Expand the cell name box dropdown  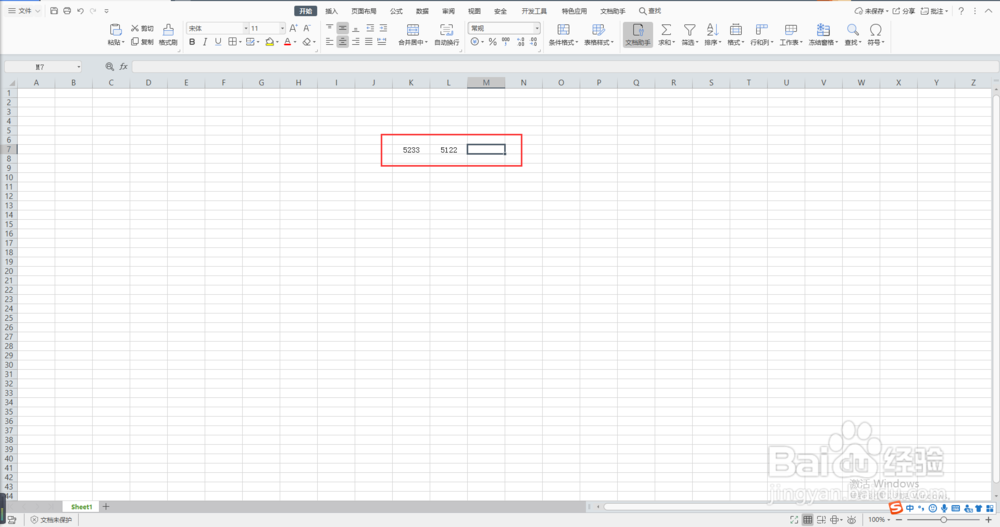(x=79, y=66)
